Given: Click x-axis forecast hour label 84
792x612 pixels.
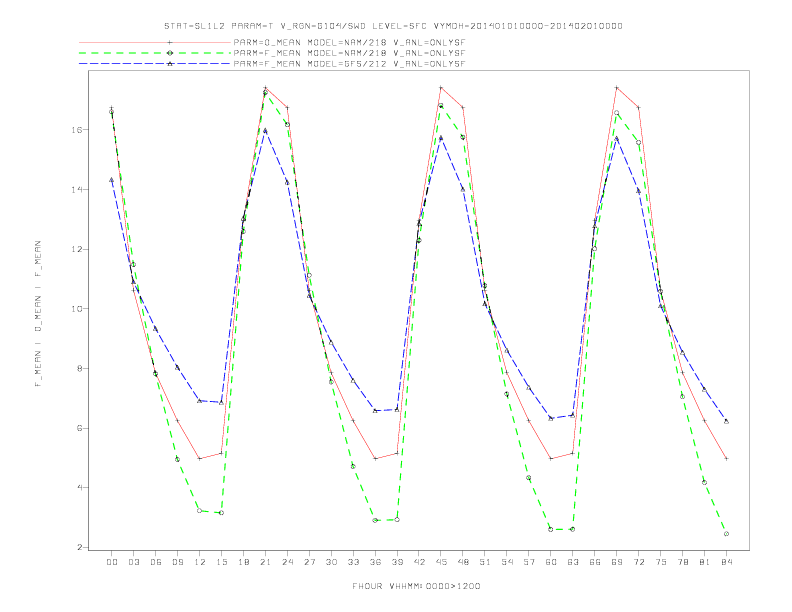Looking at the screenshot, I should (726, 562).
